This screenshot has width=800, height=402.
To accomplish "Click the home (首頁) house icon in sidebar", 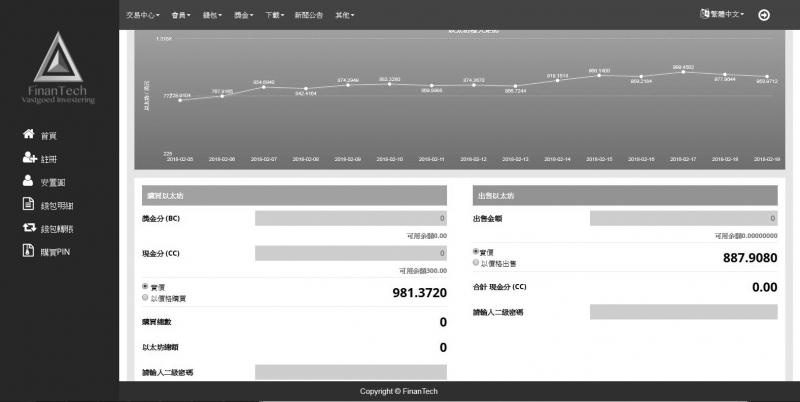I will coord(28,135).
